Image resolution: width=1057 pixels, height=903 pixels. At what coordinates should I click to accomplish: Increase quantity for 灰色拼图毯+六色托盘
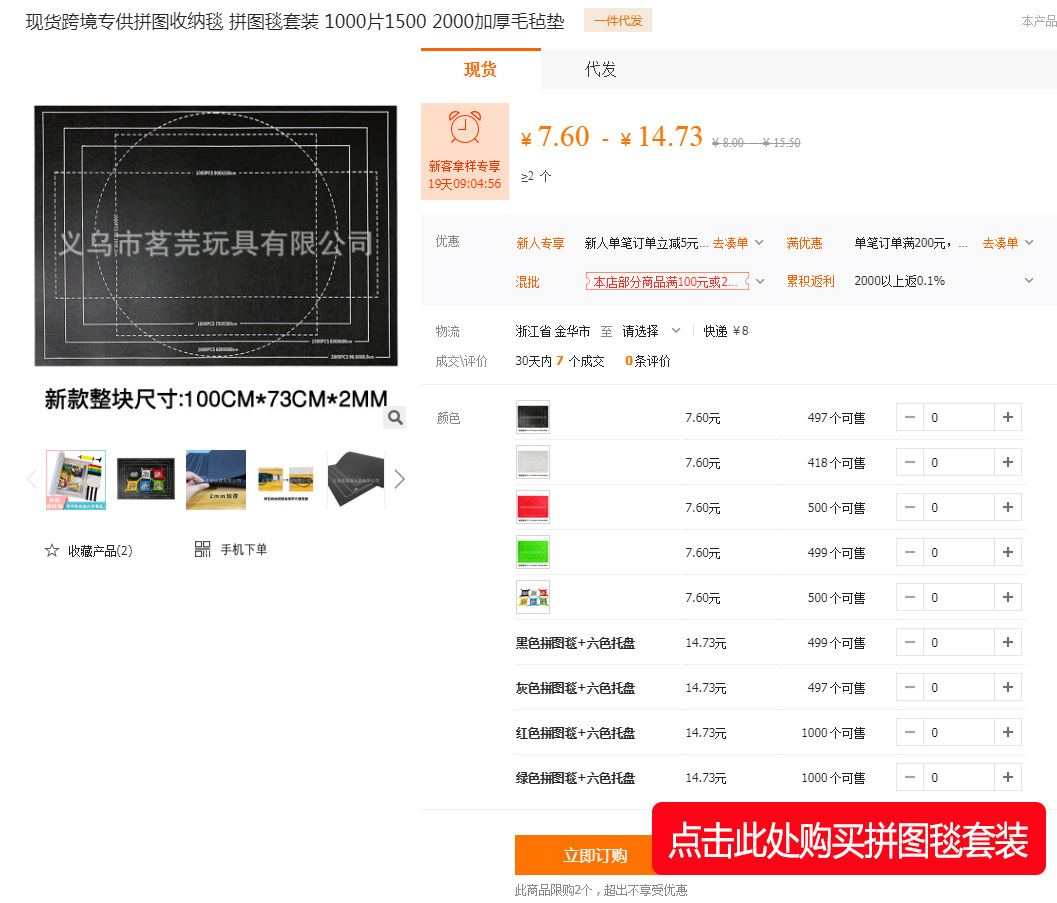point(1008,687)
